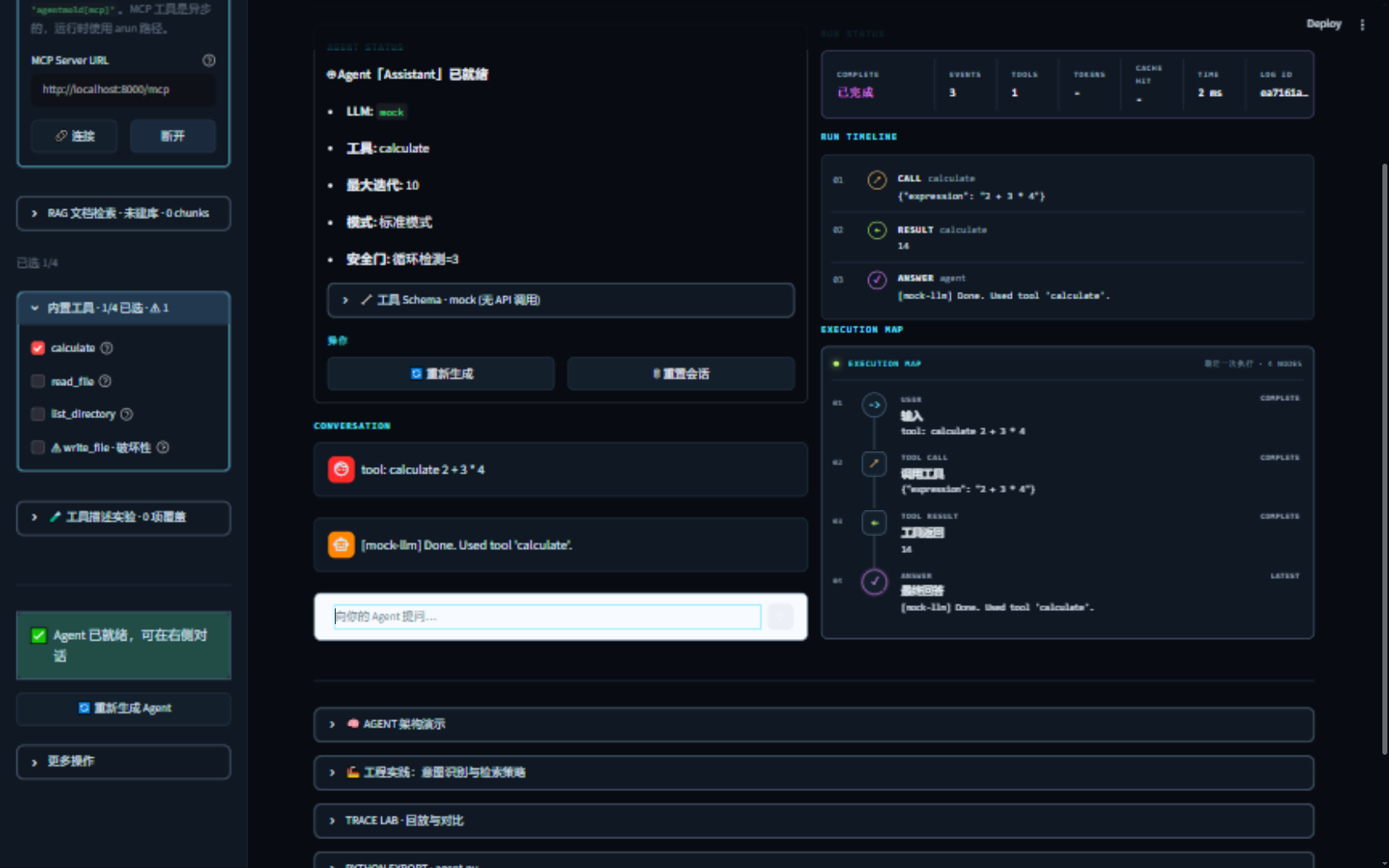
Task: Click the regenerate Agent button
Action: [123, 708]
